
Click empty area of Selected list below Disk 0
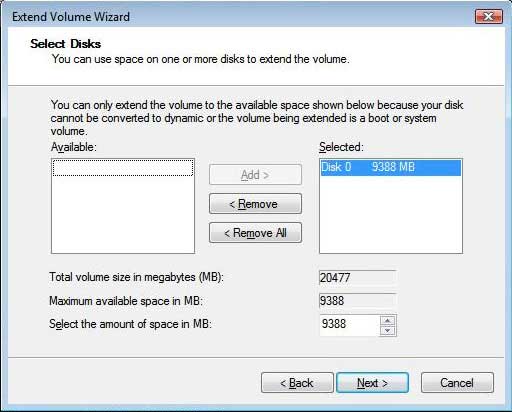point(391,214)
